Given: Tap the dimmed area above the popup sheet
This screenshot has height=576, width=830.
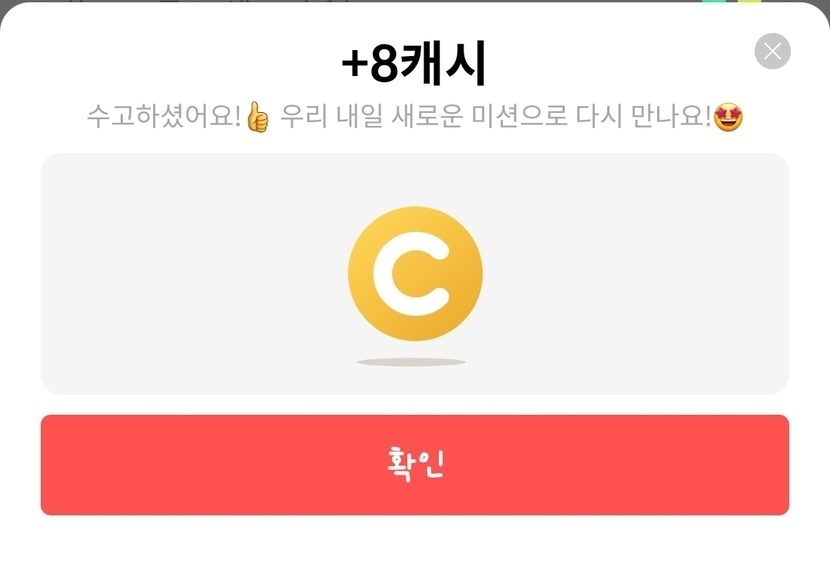Looking at the screenshot, I should click(x=371, y=2).
